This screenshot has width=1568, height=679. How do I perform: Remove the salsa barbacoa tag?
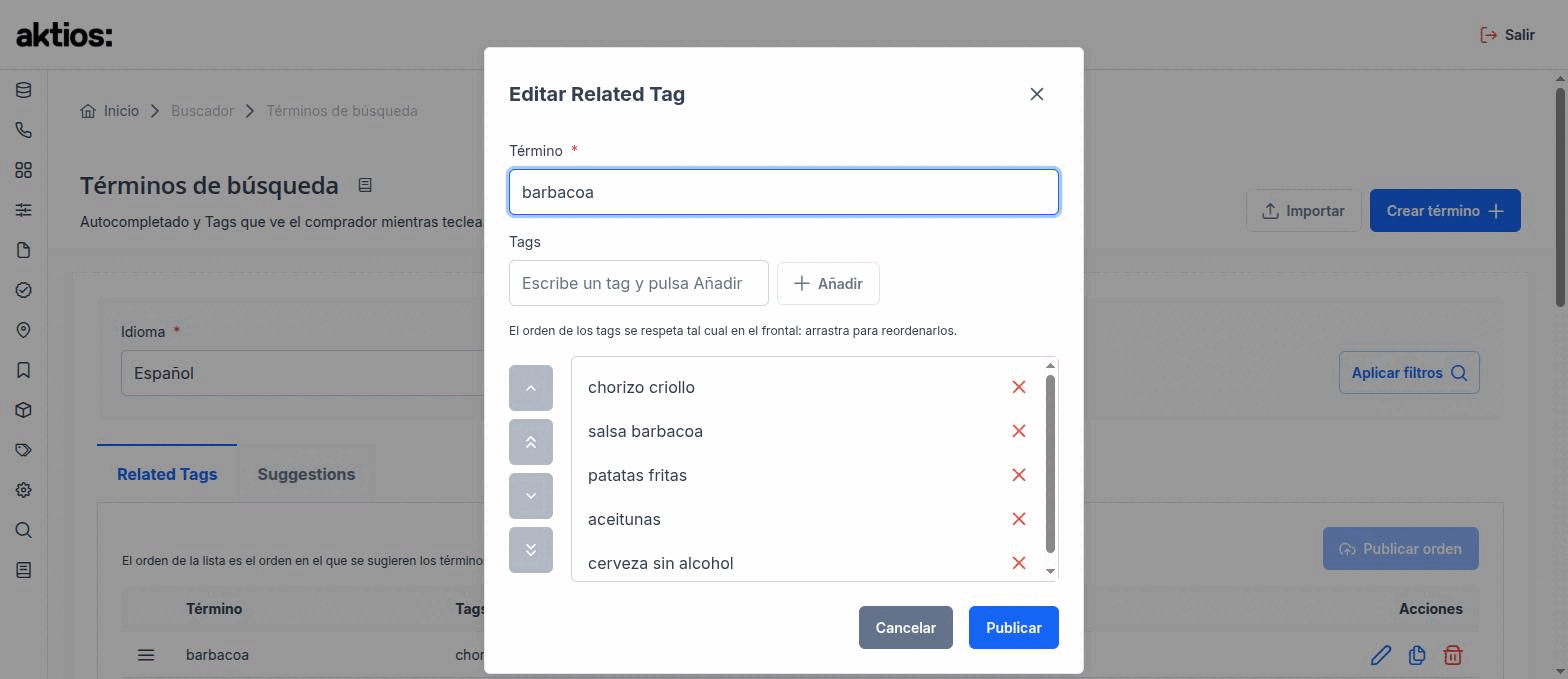1018,431
